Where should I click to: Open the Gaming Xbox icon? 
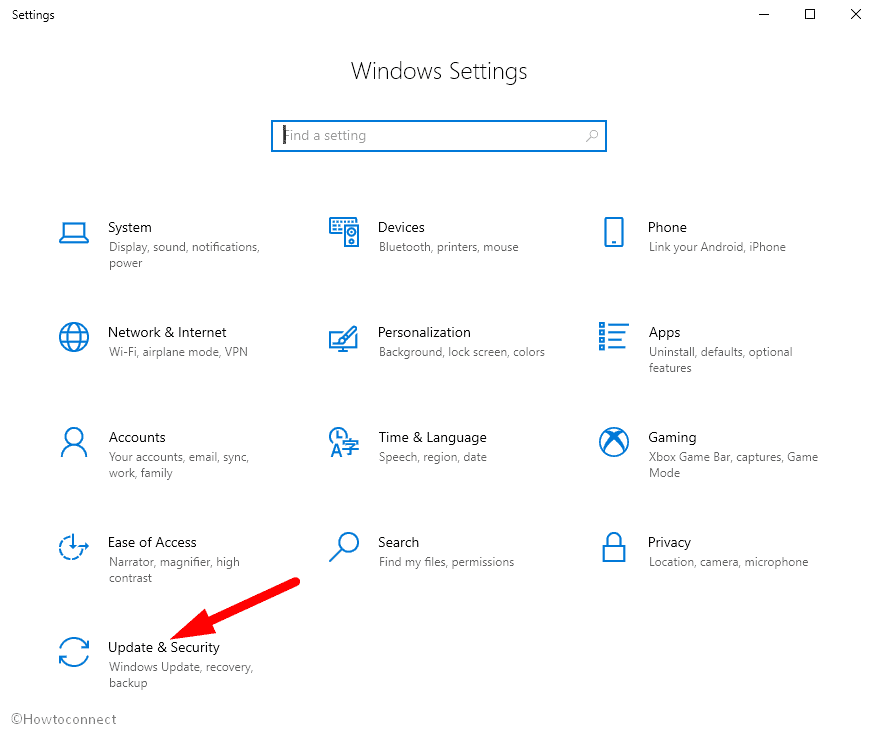pyautogui.click(x=614, y=442)
